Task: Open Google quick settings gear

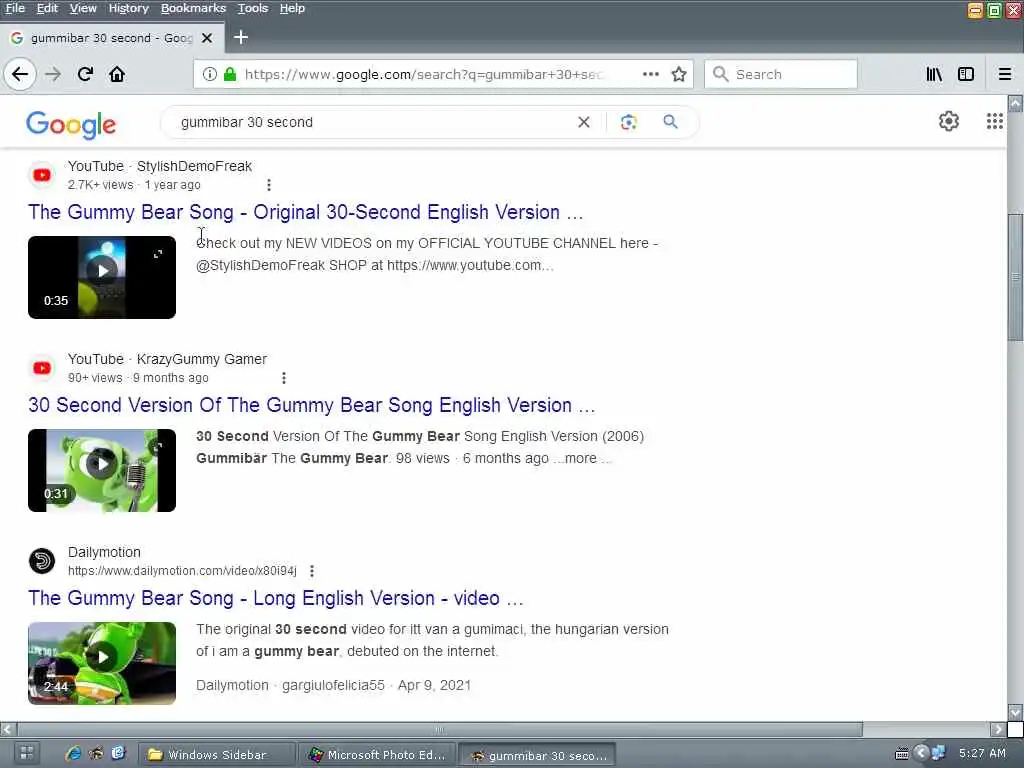Action: [x=948, y=121]
